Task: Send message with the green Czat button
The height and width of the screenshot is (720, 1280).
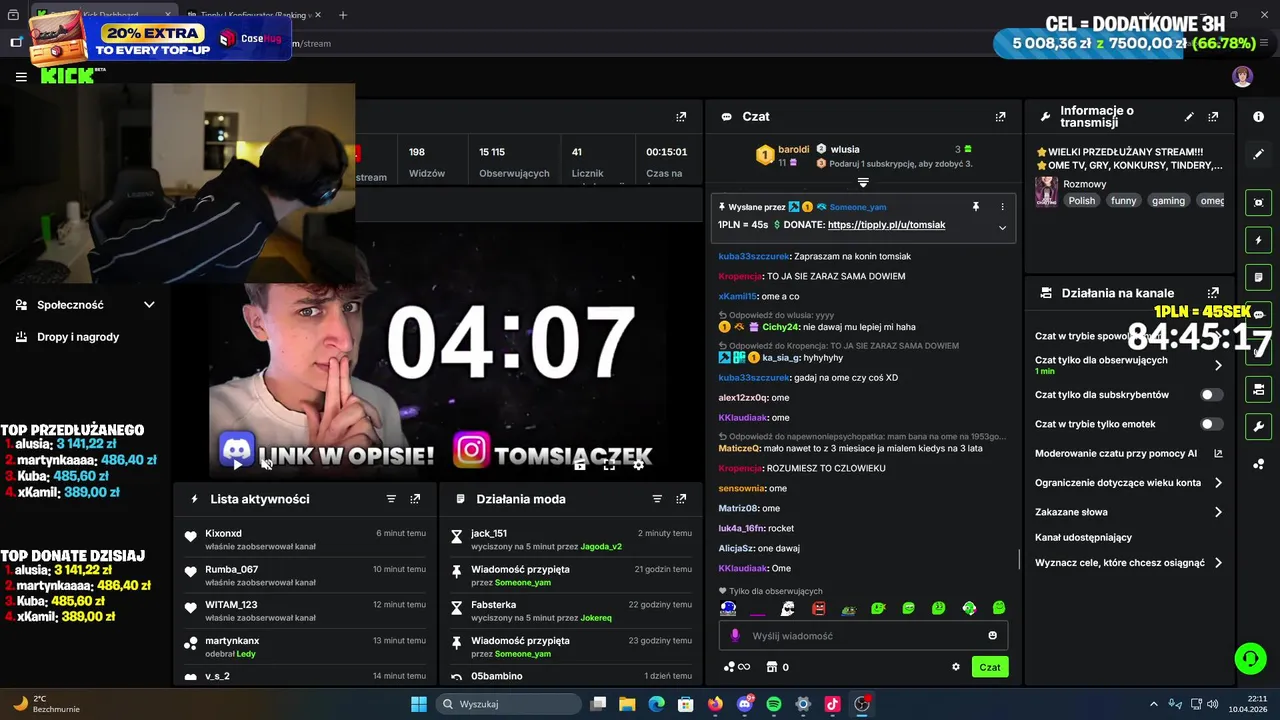Action: tap(990, 667)
